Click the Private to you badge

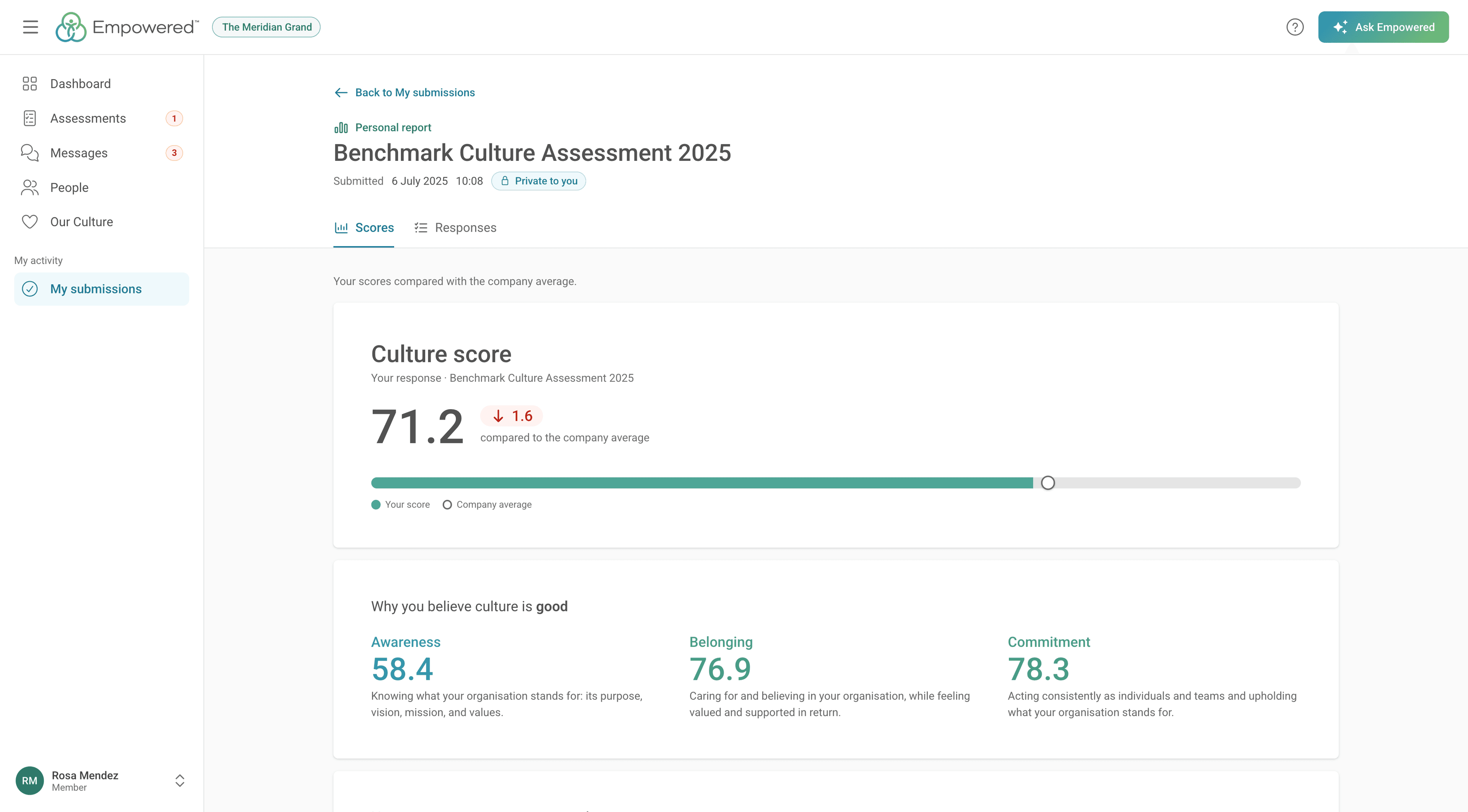pos(539,180)
